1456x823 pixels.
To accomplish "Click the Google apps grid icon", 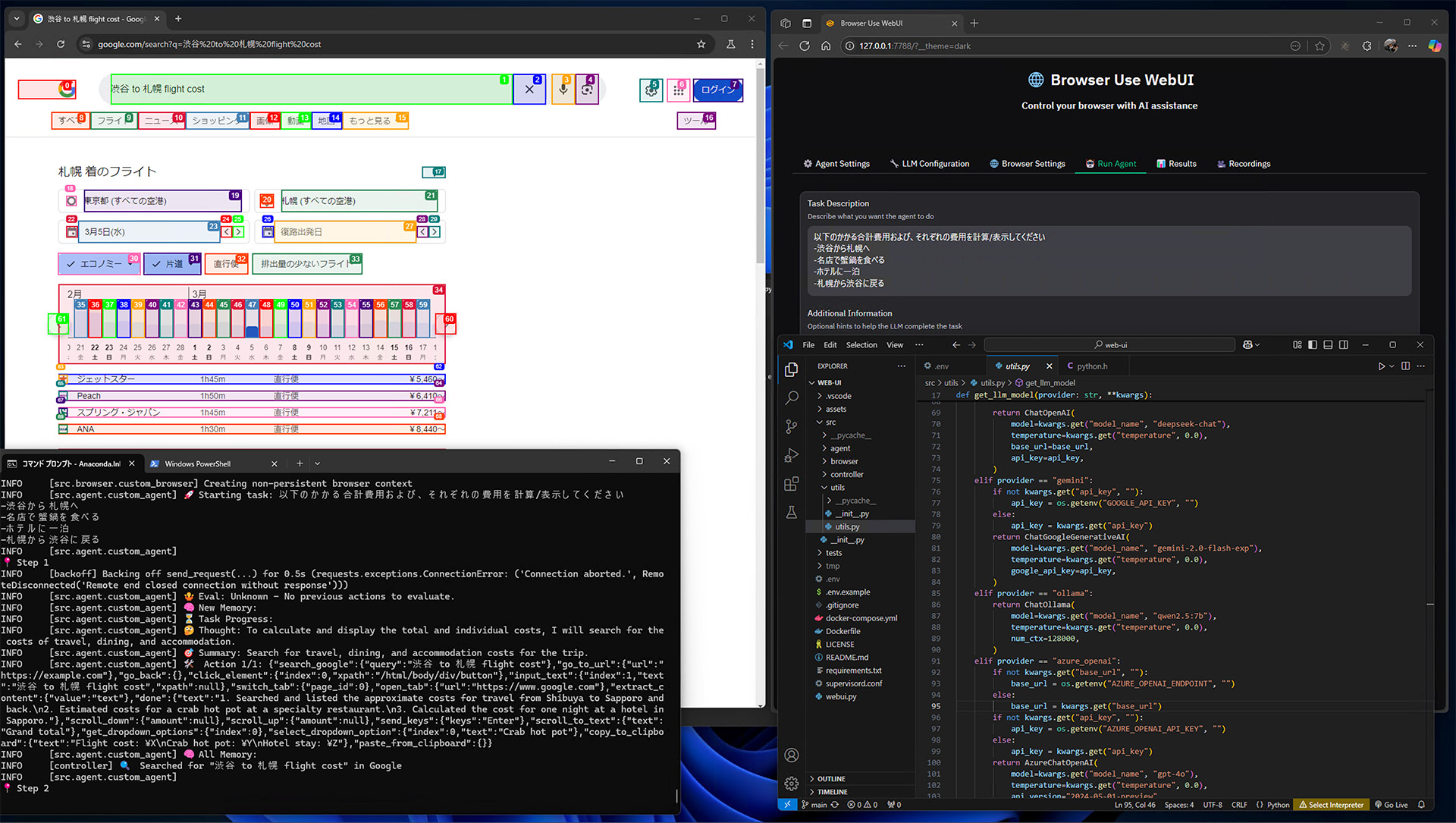I will coord(678,90).
